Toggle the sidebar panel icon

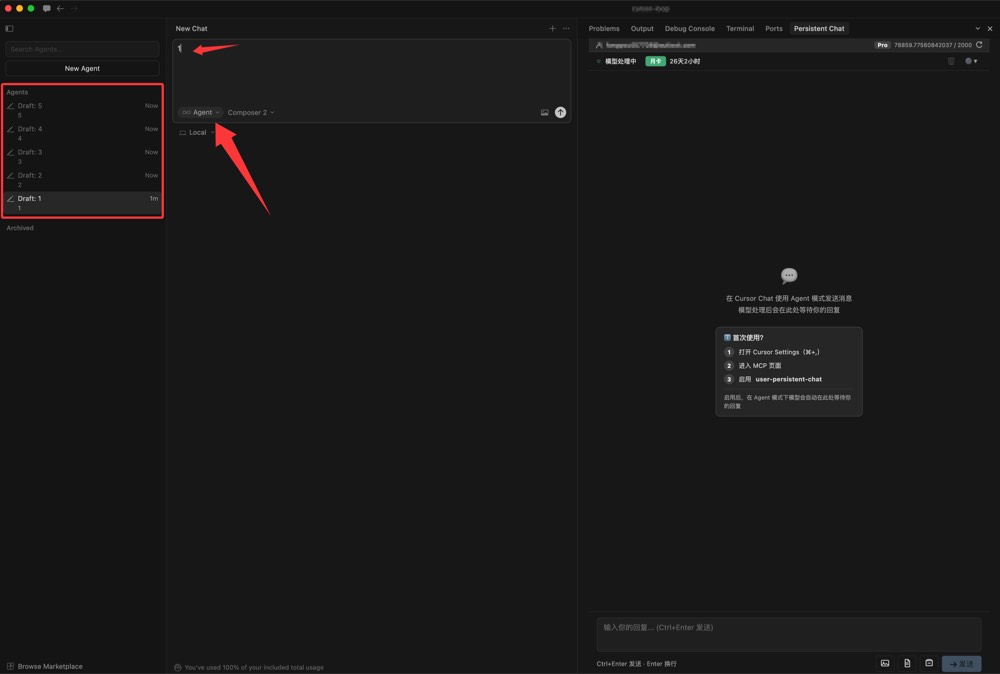tap(10, 29)
